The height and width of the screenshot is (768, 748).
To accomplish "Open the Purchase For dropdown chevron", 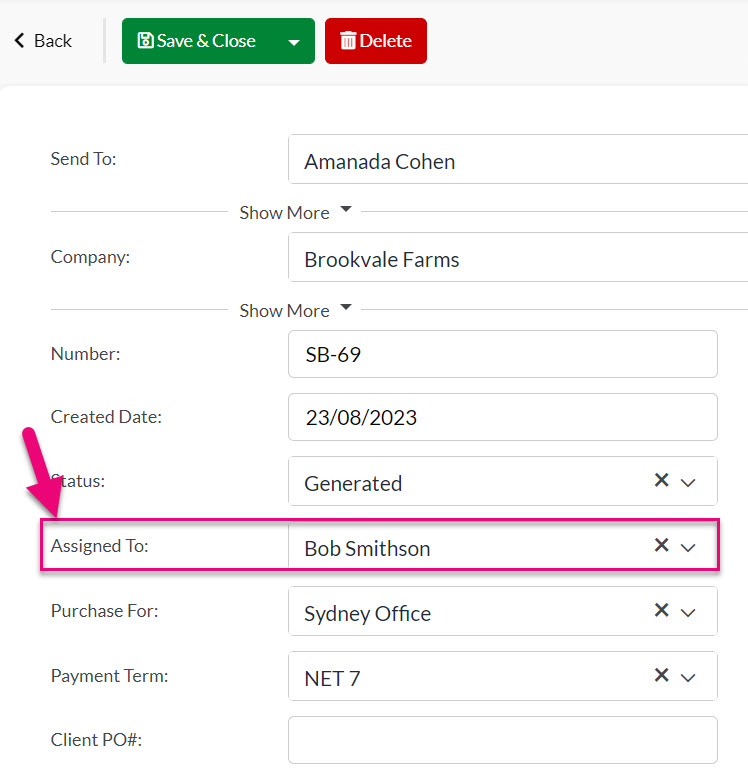I will [688, 613].
